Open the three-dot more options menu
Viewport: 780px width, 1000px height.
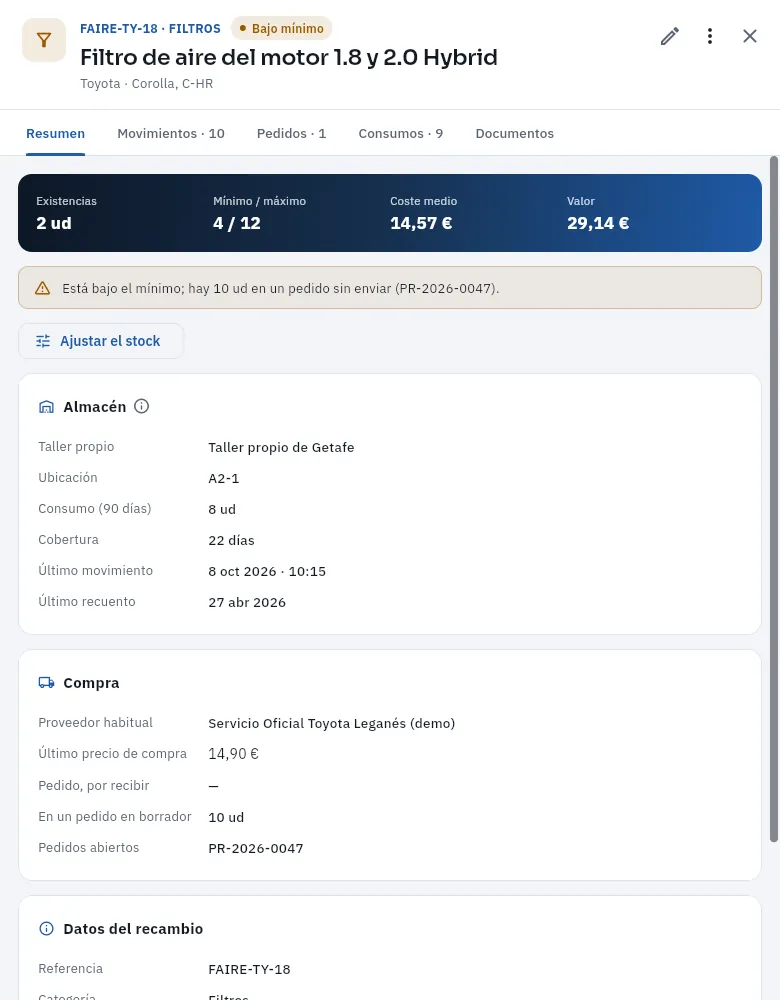[710, 36]
